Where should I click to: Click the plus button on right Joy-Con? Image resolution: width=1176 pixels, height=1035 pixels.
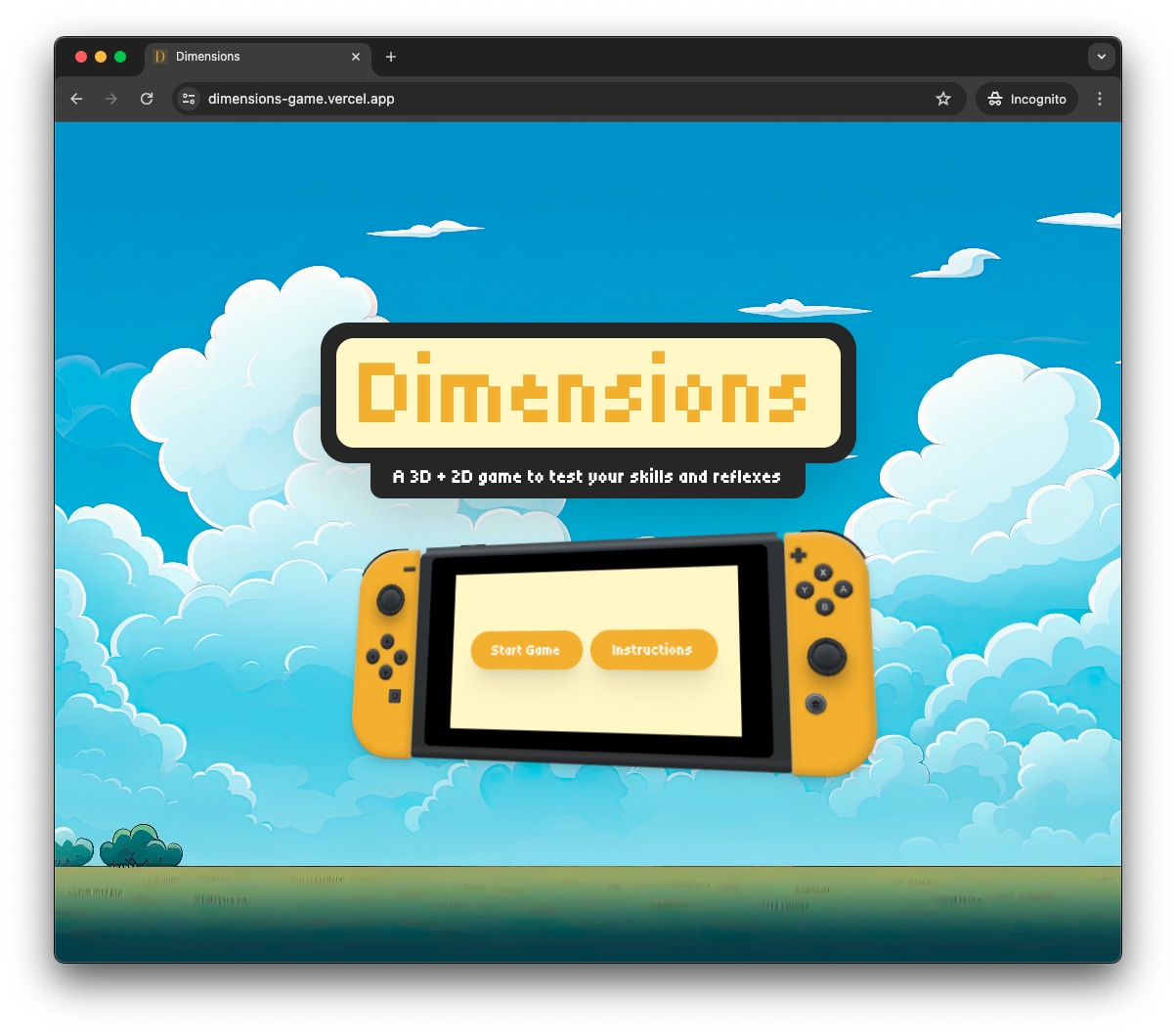(x=799, y=555)
